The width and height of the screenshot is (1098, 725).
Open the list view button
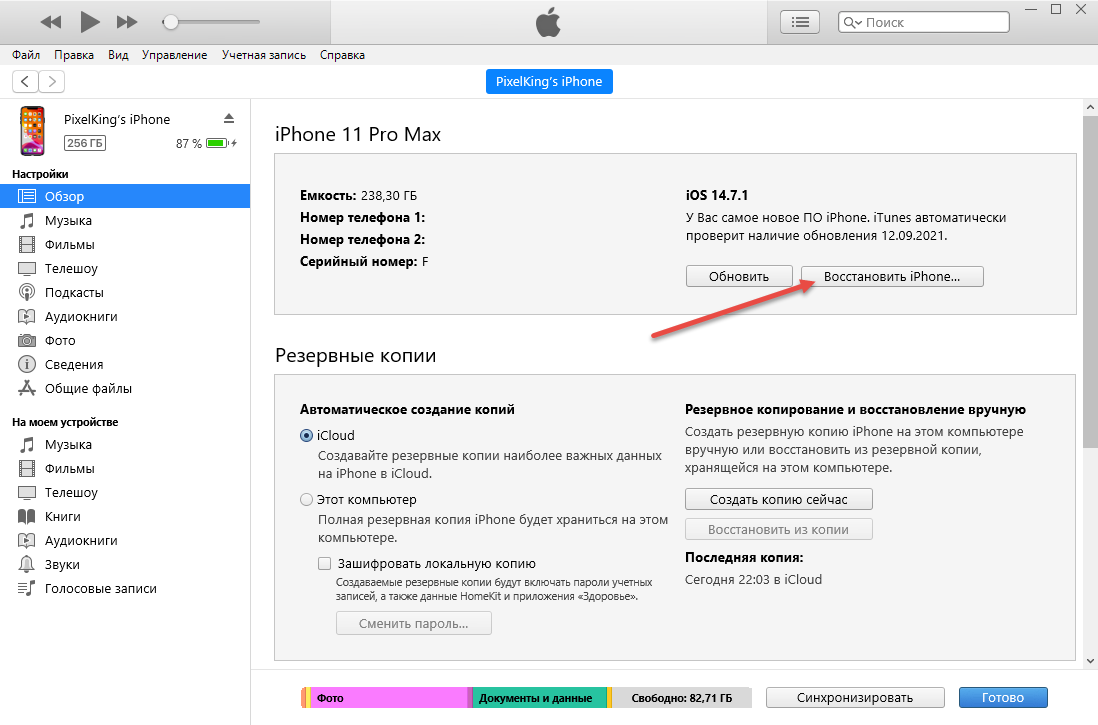[800, 21]
